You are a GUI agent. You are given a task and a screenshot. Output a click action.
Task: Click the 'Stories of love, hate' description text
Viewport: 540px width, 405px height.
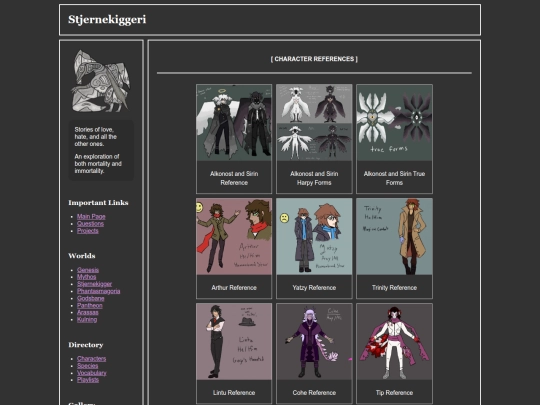[96, 137]
